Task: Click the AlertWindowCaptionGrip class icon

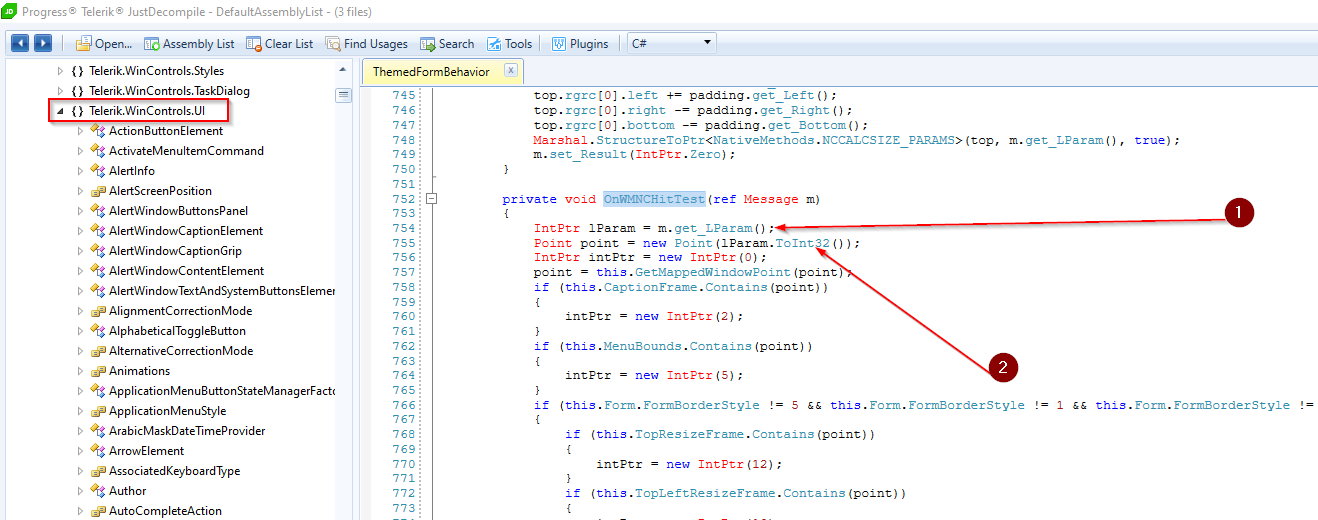Action: pos(98,251)
